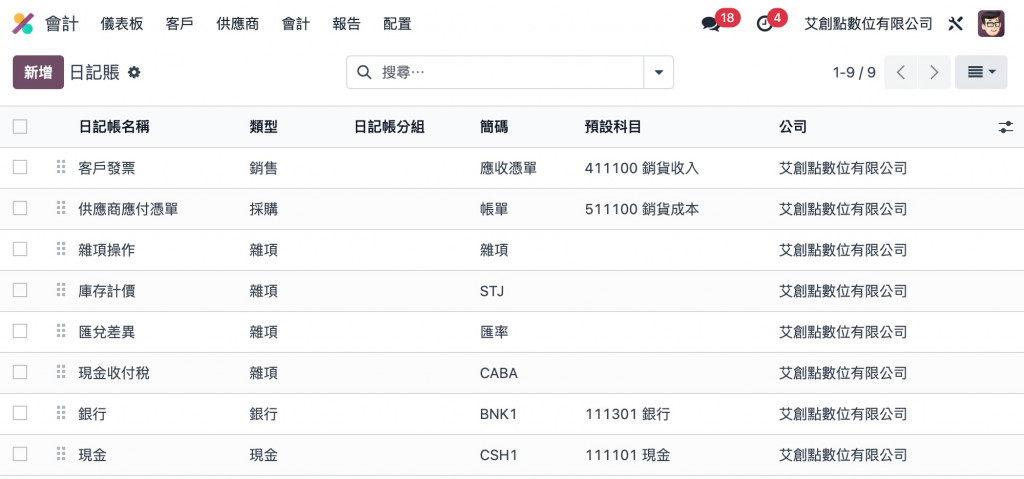Click the drag handle of the 客戶發票 row
This screenshot has height=479, width=1024.
[60, 168]
